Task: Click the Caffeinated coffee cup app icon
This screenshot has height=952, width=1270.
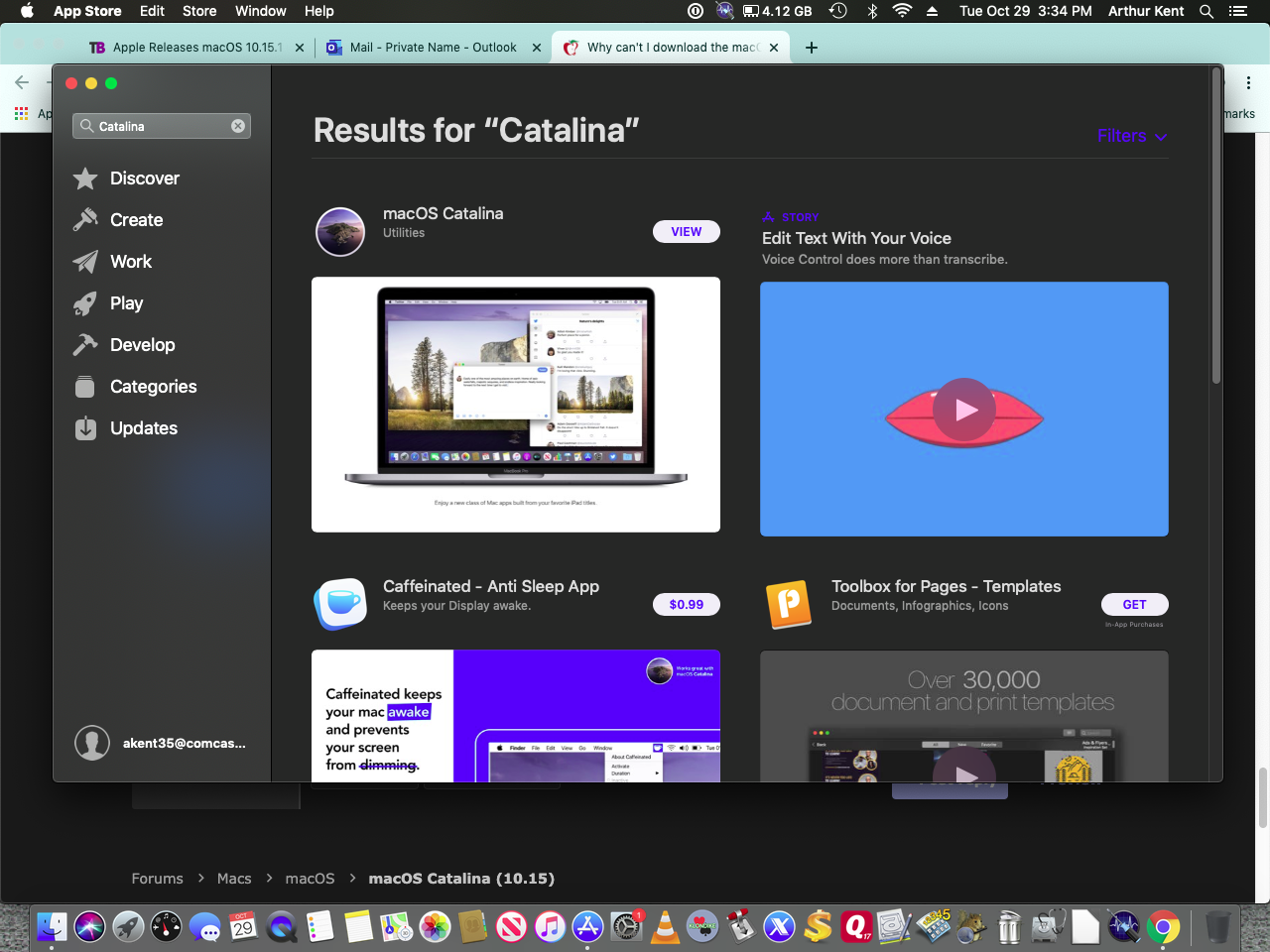Action: click(x=340, y=604)
